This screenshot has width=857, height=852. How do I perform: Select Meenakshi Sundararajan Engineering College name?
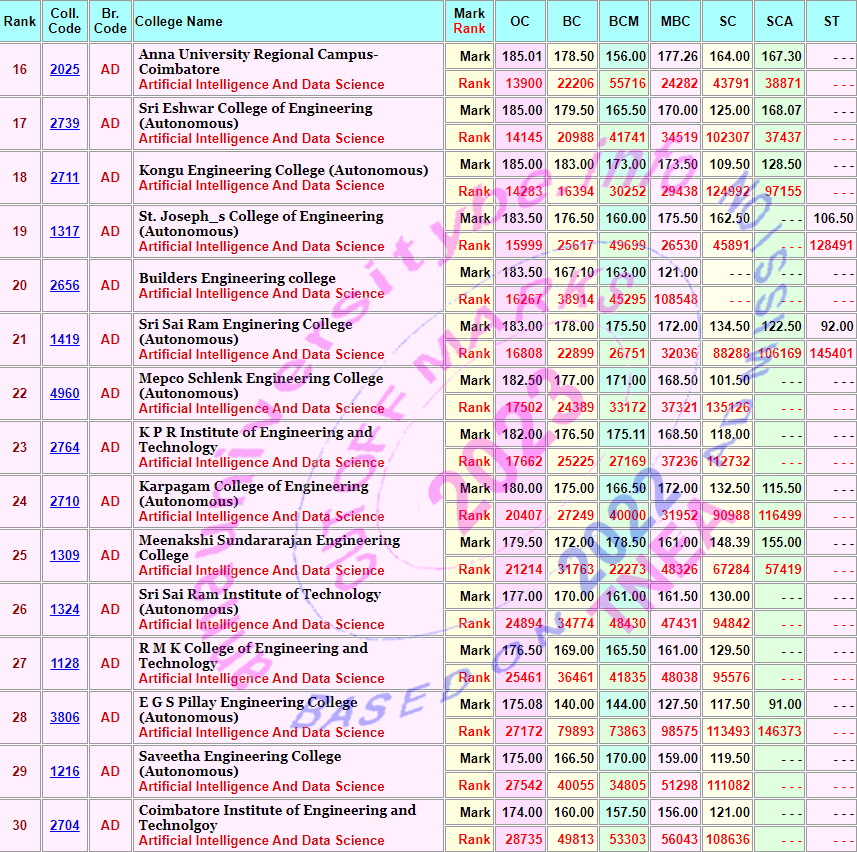coord(269,548)
